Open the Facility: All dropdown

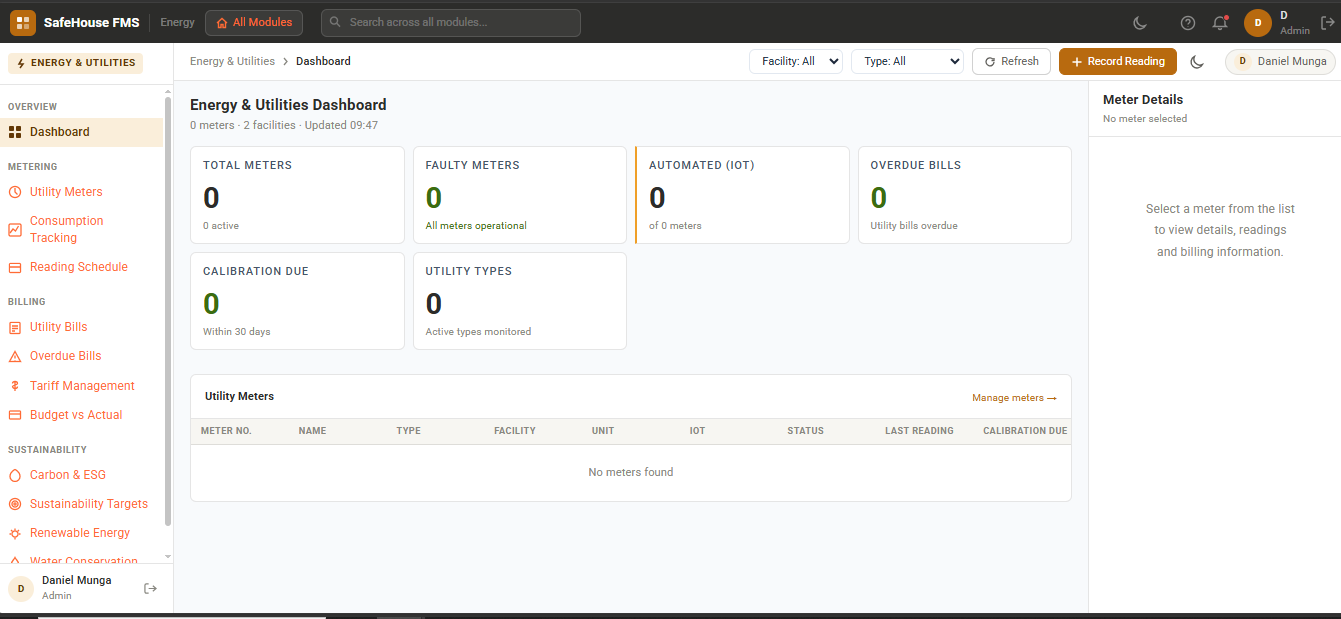[x=796, y=61]
